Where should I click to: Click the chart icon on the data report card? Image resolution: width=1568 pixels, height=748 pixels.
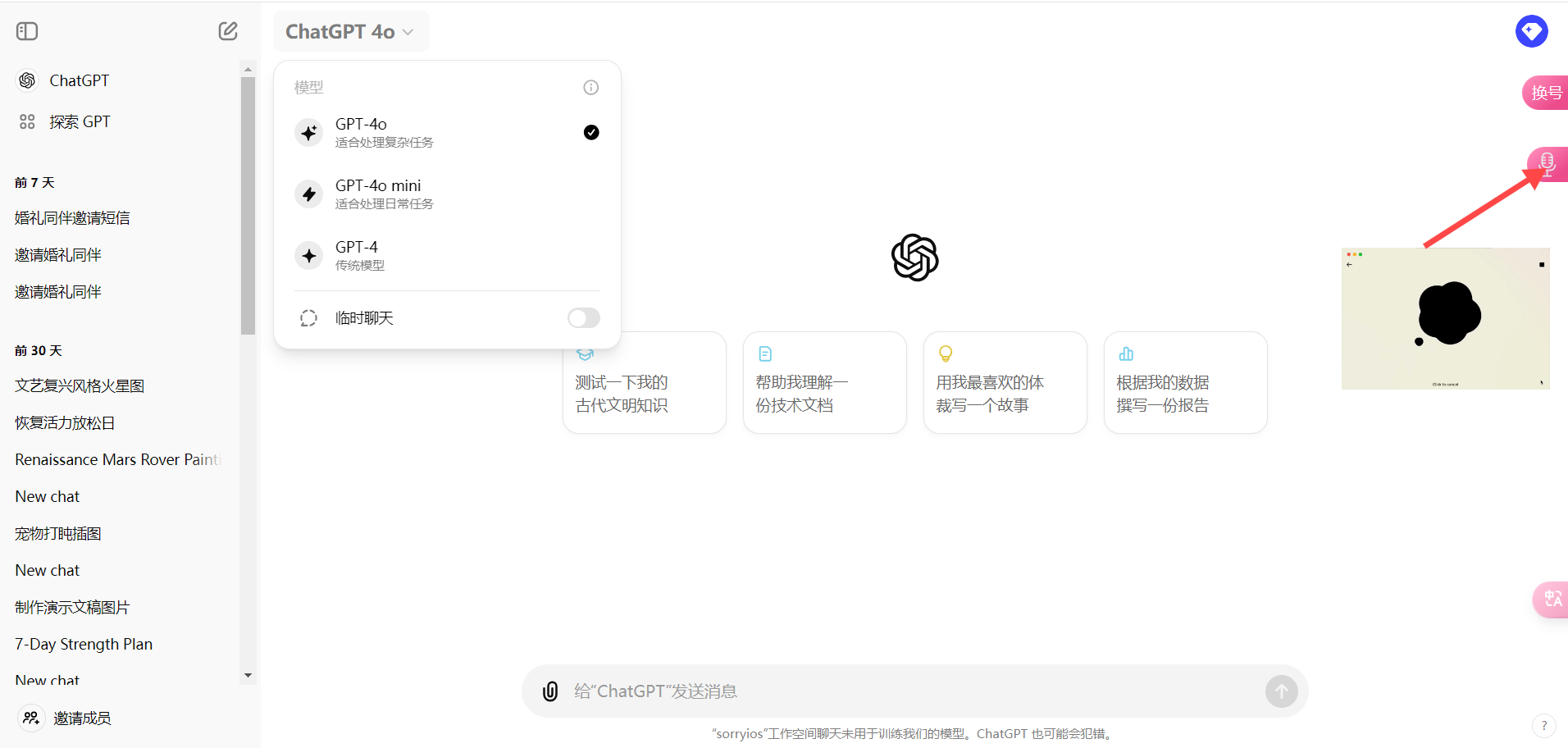[x=1126, y=353]
